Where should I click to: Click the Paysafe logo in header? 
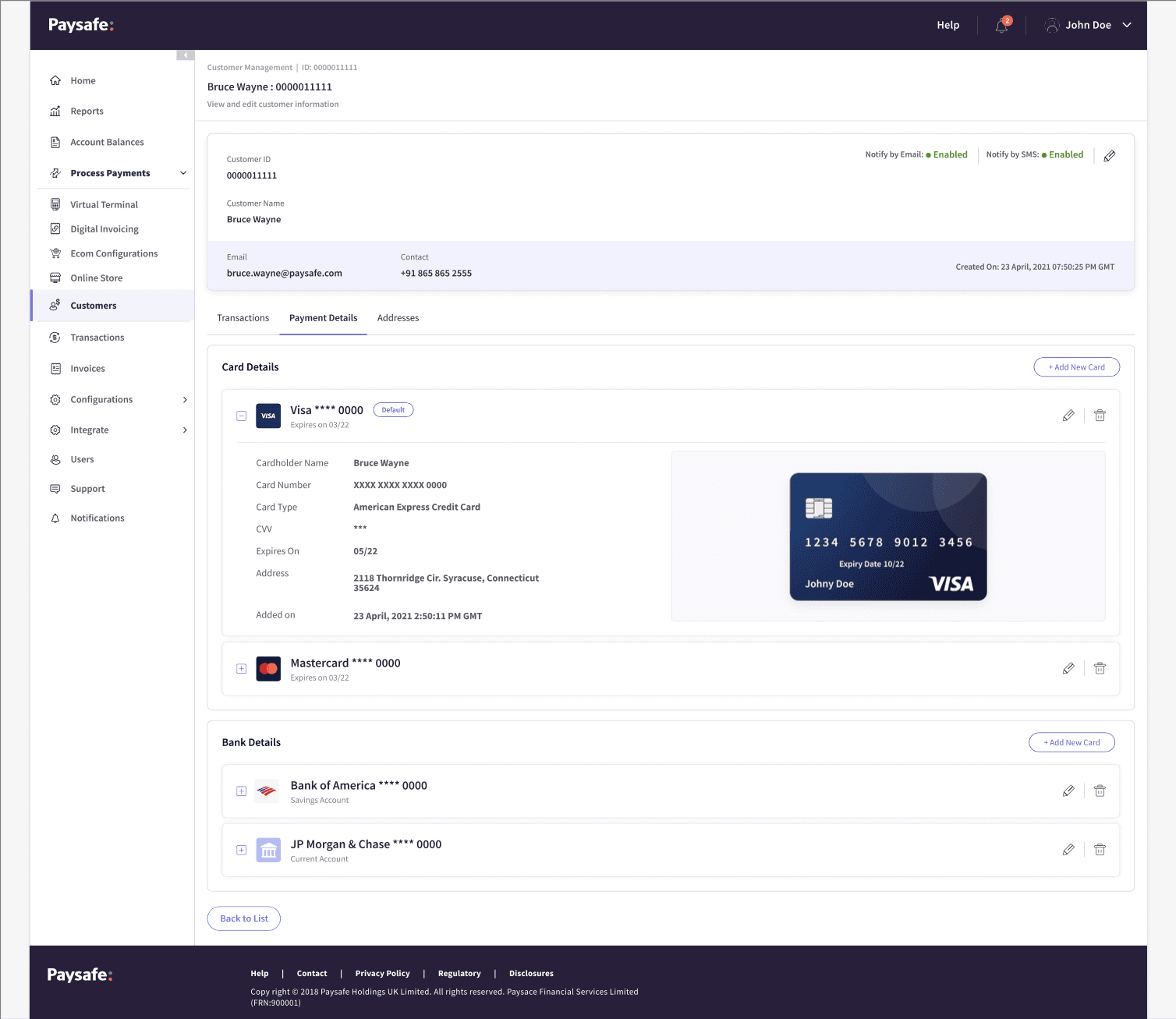point(81,25)
